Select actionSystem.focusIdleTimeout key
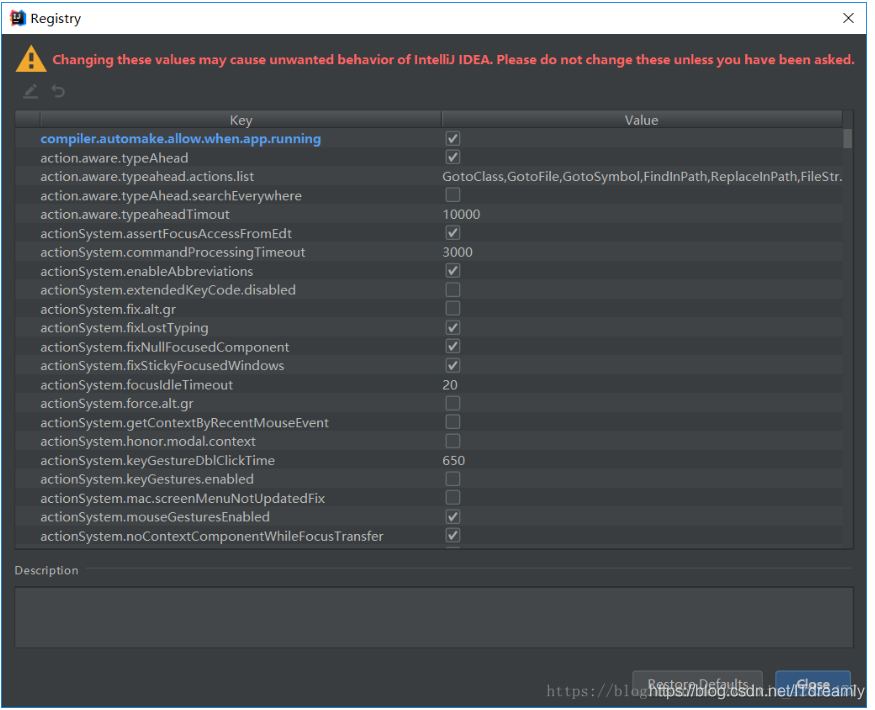The height and width of the screenshot is (710, 875). [136, 385]
